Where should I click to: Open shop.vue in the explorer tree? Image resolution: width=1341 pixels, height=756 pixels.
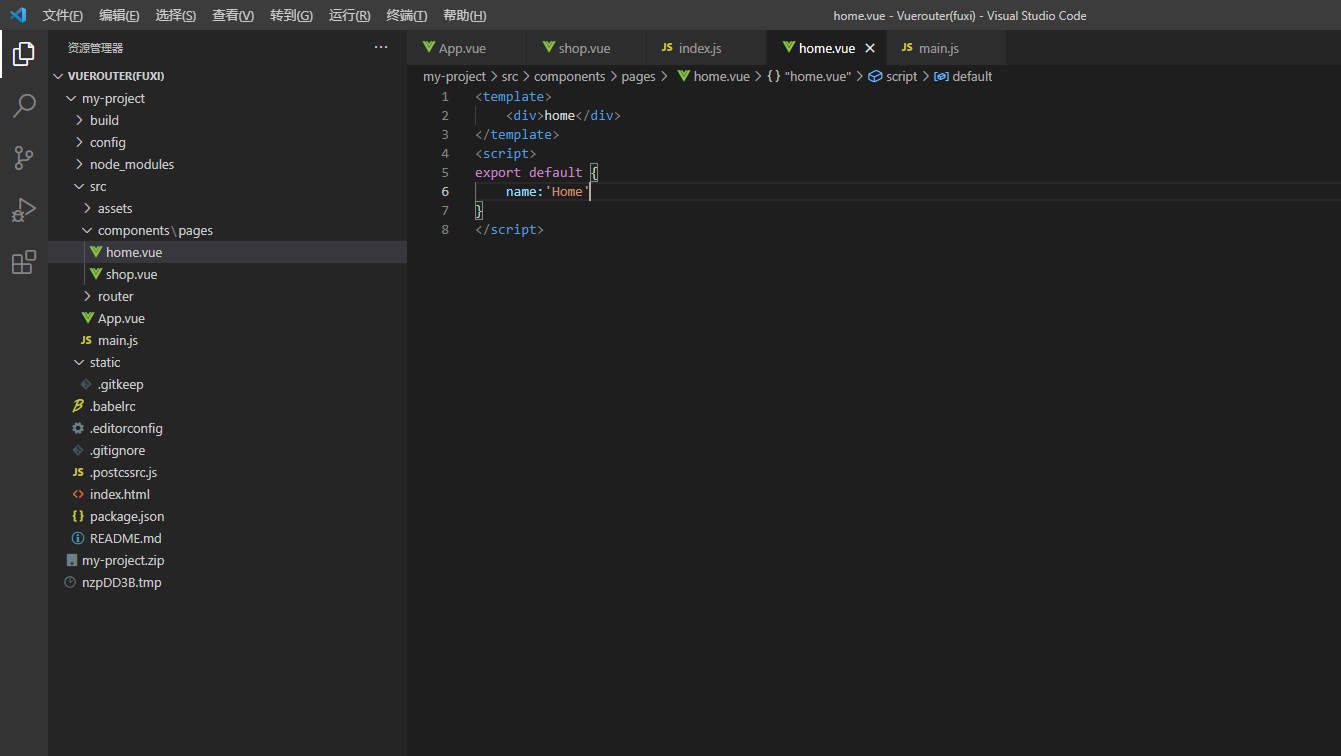(228, 274)
